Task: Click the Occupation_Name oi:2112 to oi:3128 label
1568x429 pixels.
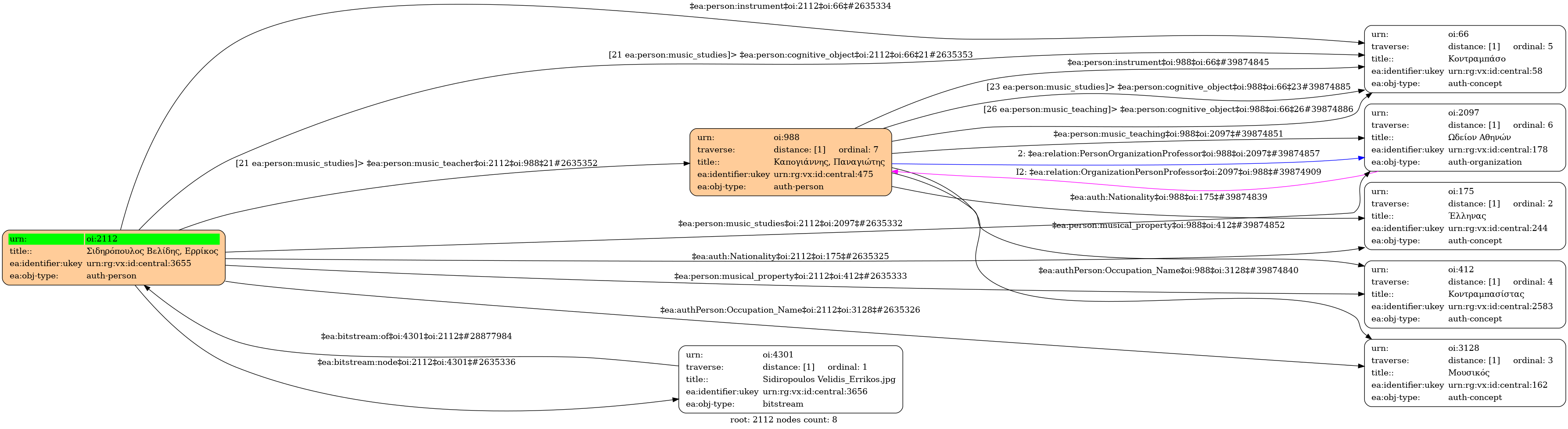Action: click(x=789, y=310)
